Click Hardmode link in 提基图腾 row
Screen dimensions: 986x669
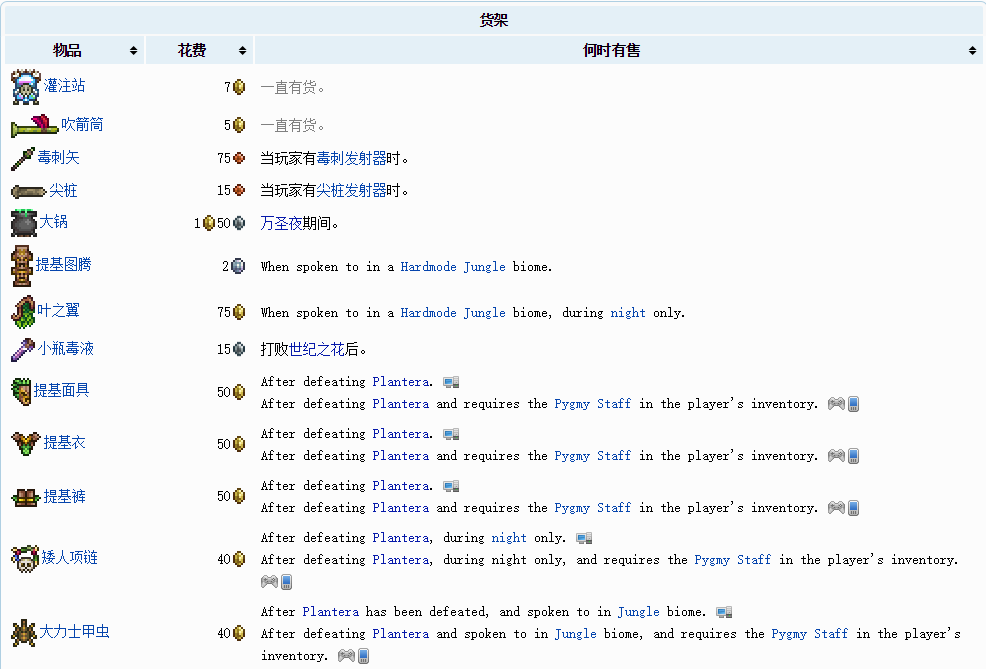[x=428, y=267]
